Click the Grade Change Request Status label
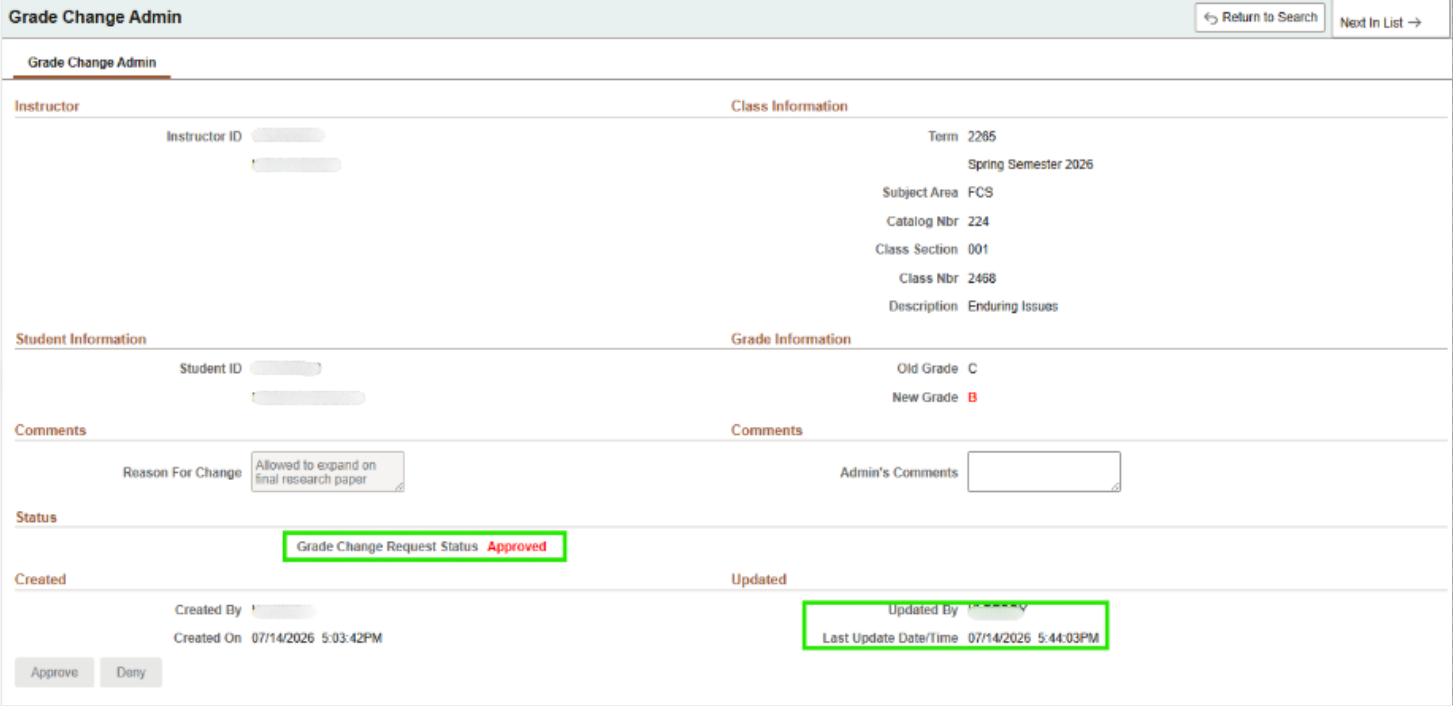 click(x=387, y=547)
